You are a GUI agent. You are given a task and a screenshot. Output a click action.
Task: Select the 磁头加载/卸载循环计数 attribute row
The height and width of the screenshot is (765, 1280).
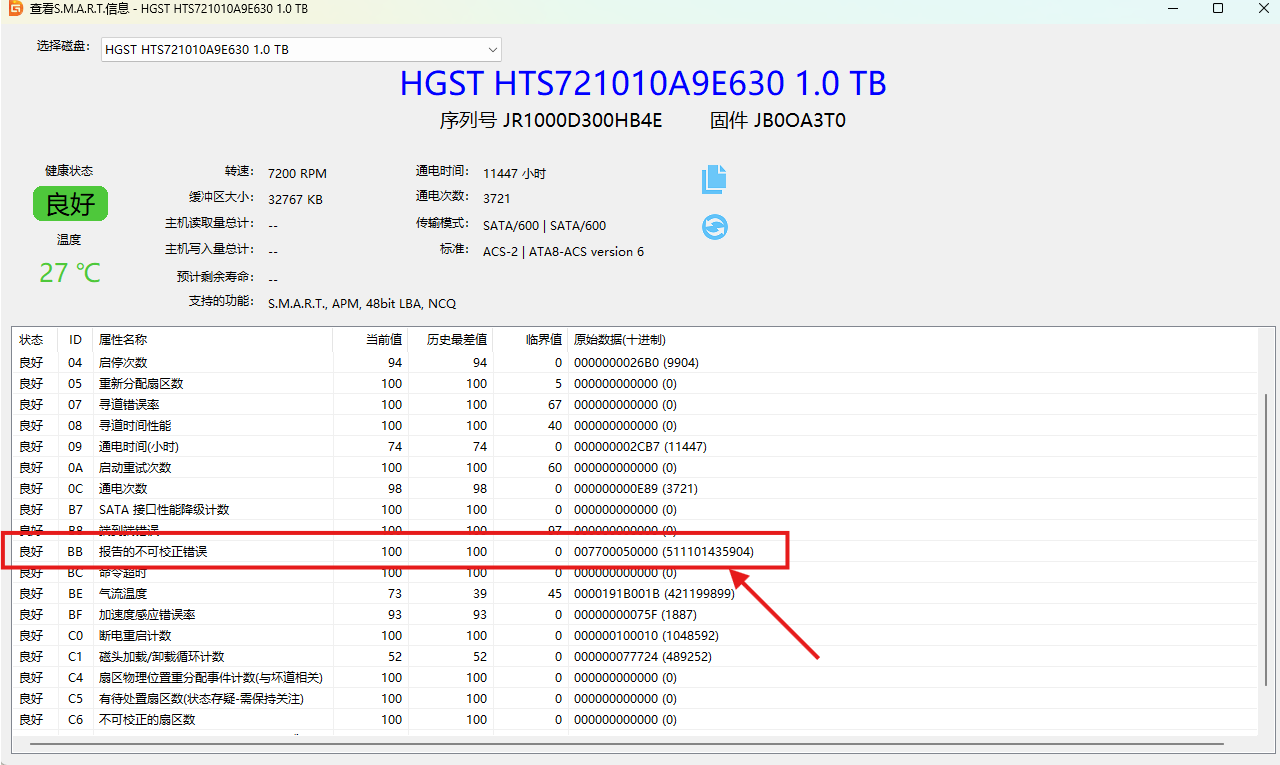635,656
